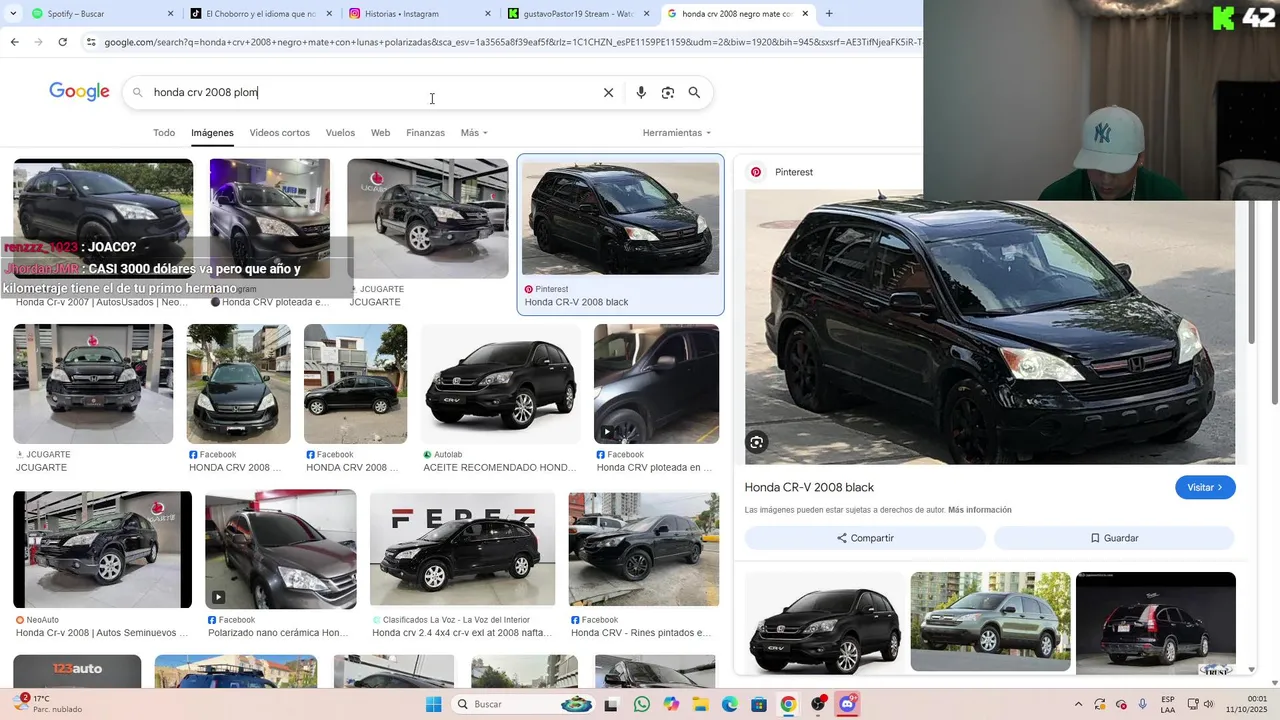Click the Compartir button
This screenshot has height=720, width=1280.
[865, 538]
